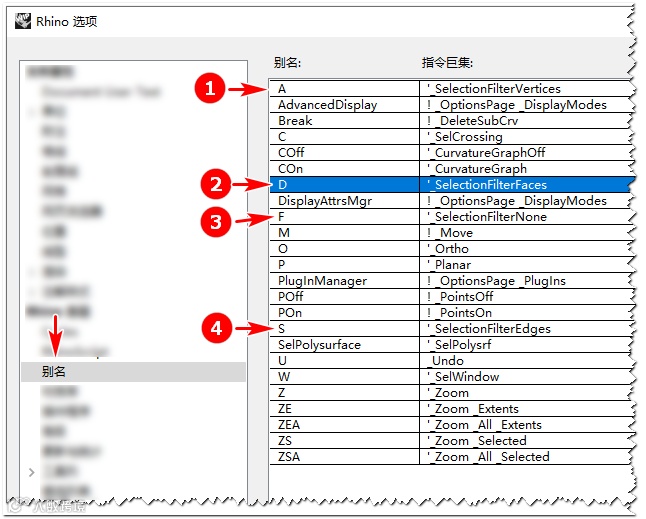Select alias cell 'S'

pyautogui.click(x=344, y=329)
